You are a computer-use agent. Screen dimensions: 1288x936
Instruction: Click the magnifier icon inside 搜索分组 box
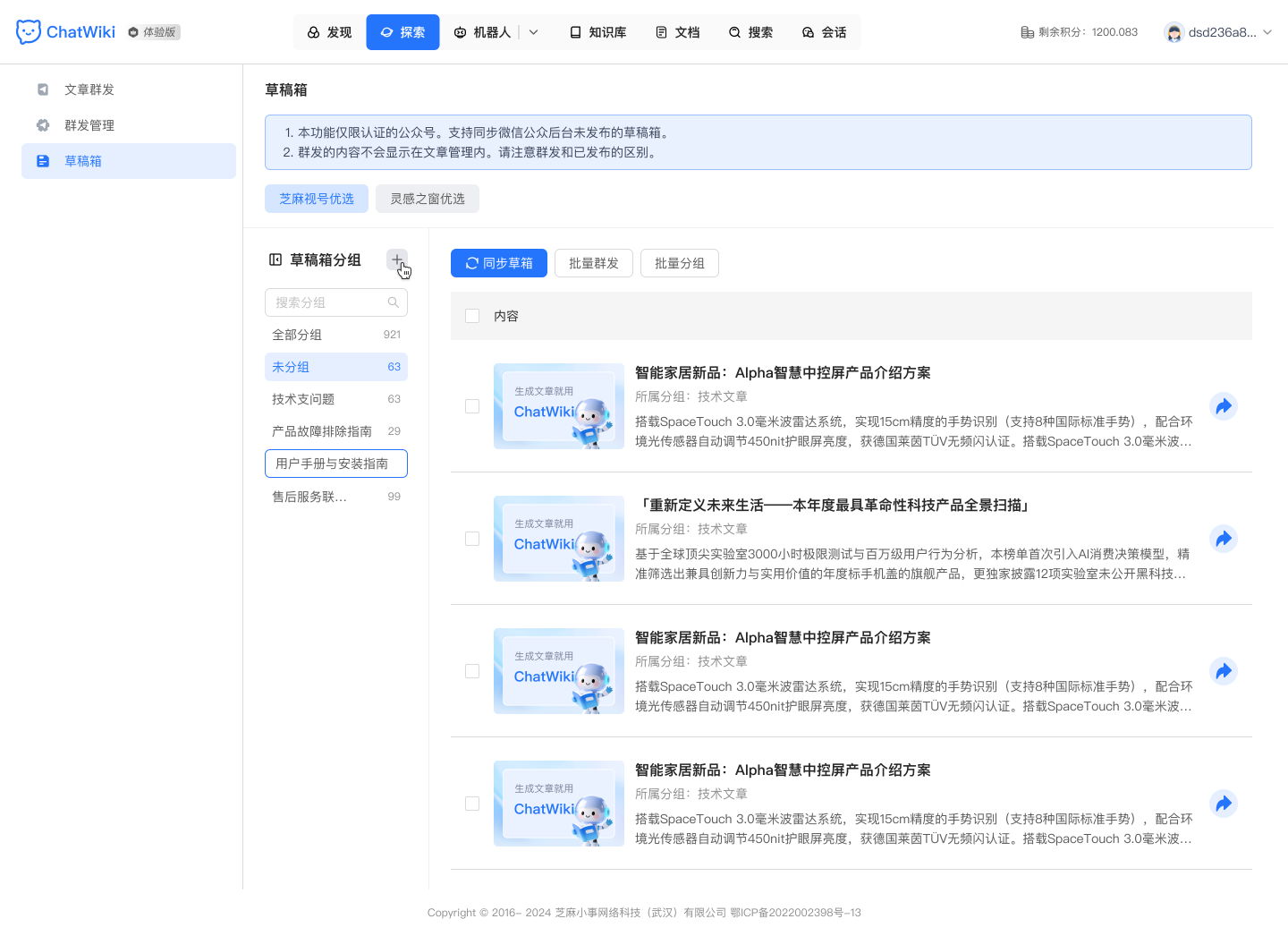(394, 302)
